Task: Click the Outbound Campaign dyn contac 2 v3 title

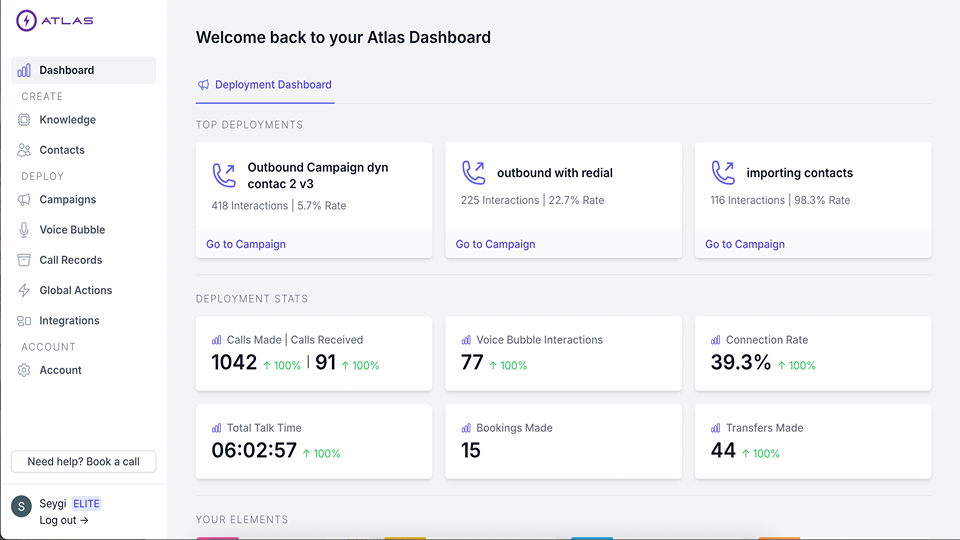Action: coord(318,176)
